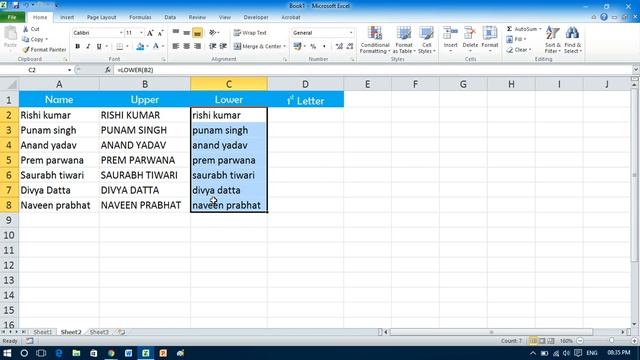Open the Sheet3 worksheet tab
This screenshot has height=360, width=640.
[x=99, y=332]
